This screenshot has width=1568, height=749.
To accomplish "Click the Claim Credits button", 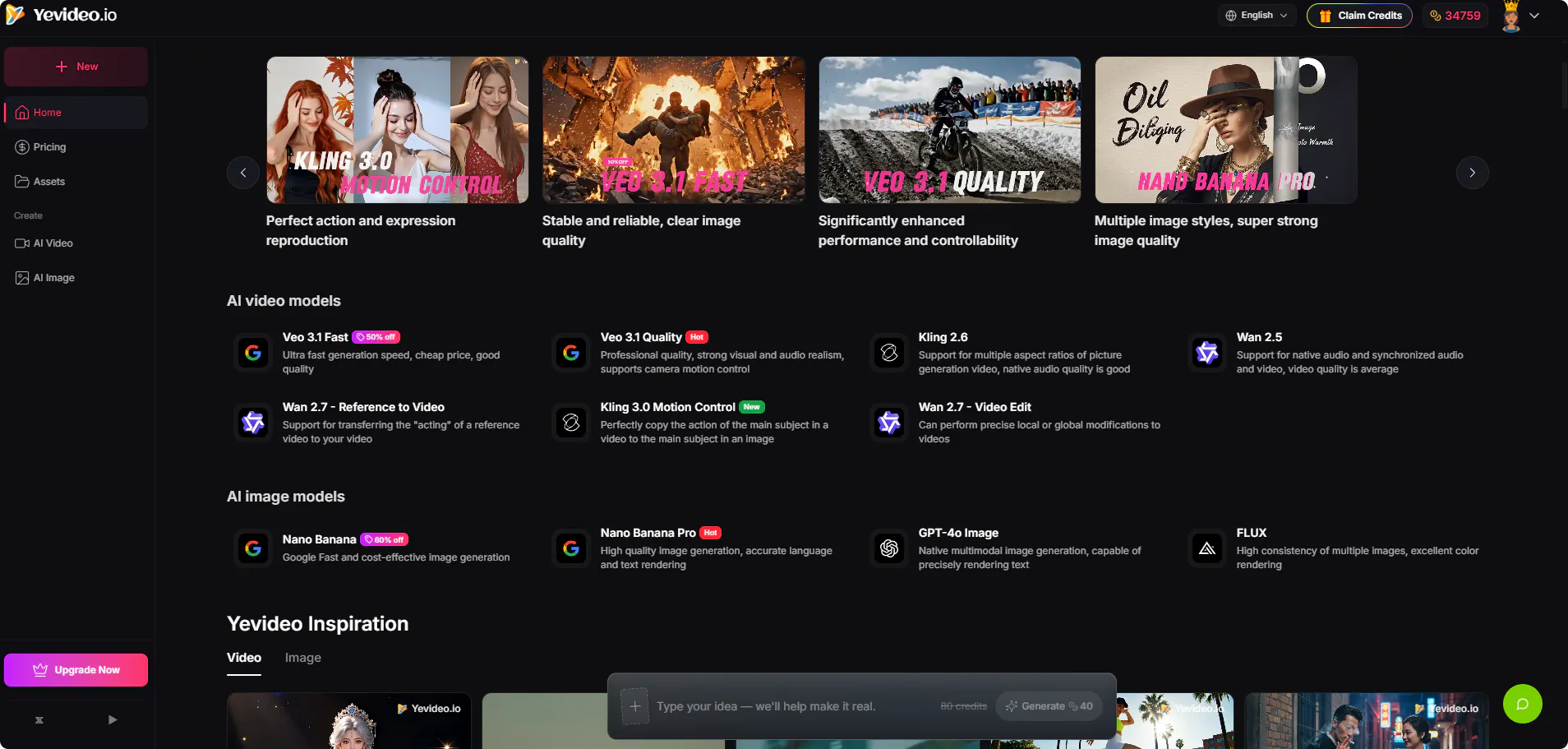I will coord(1360,16).
